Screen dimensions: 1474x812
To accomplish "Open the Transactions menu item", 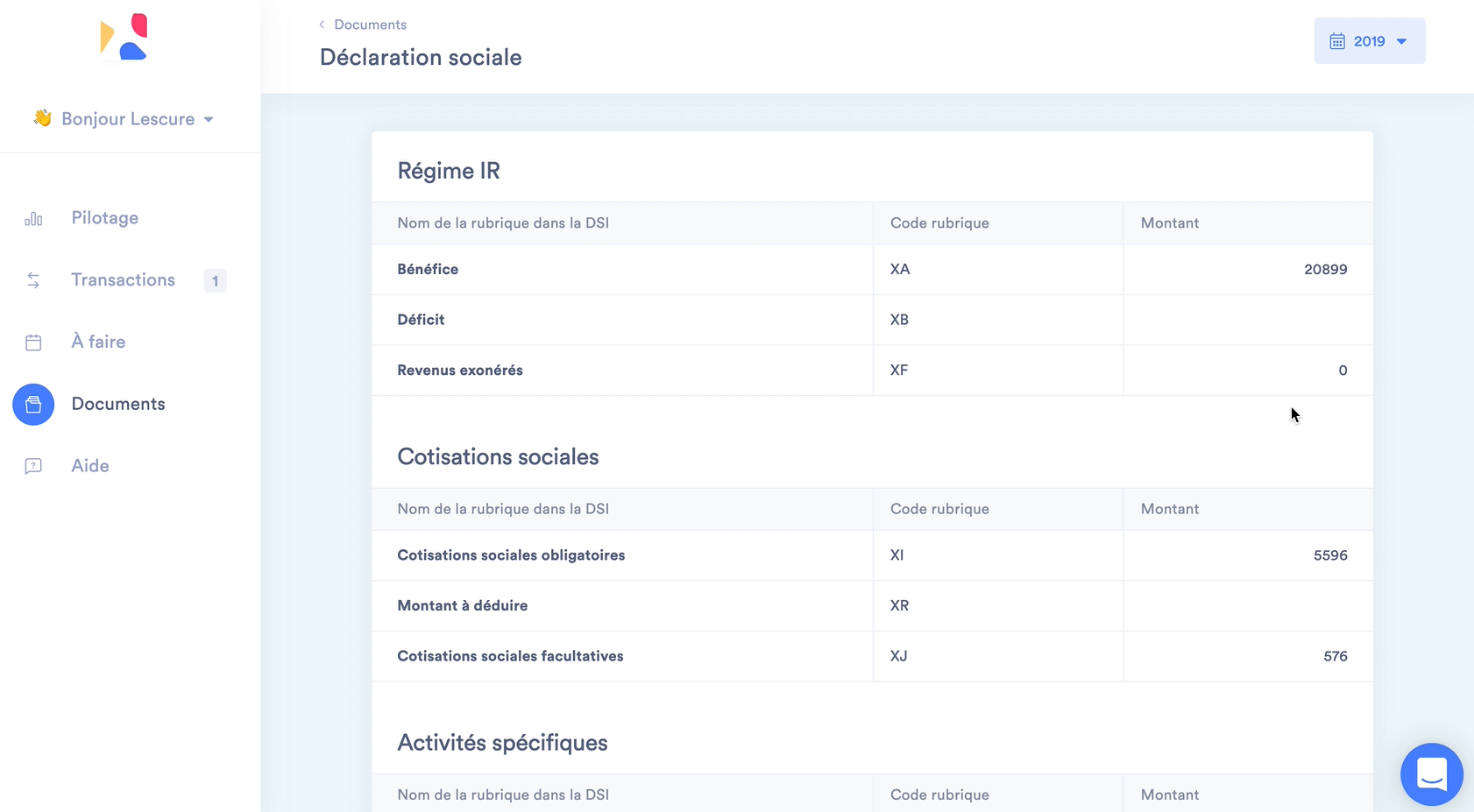I will 123,280.
